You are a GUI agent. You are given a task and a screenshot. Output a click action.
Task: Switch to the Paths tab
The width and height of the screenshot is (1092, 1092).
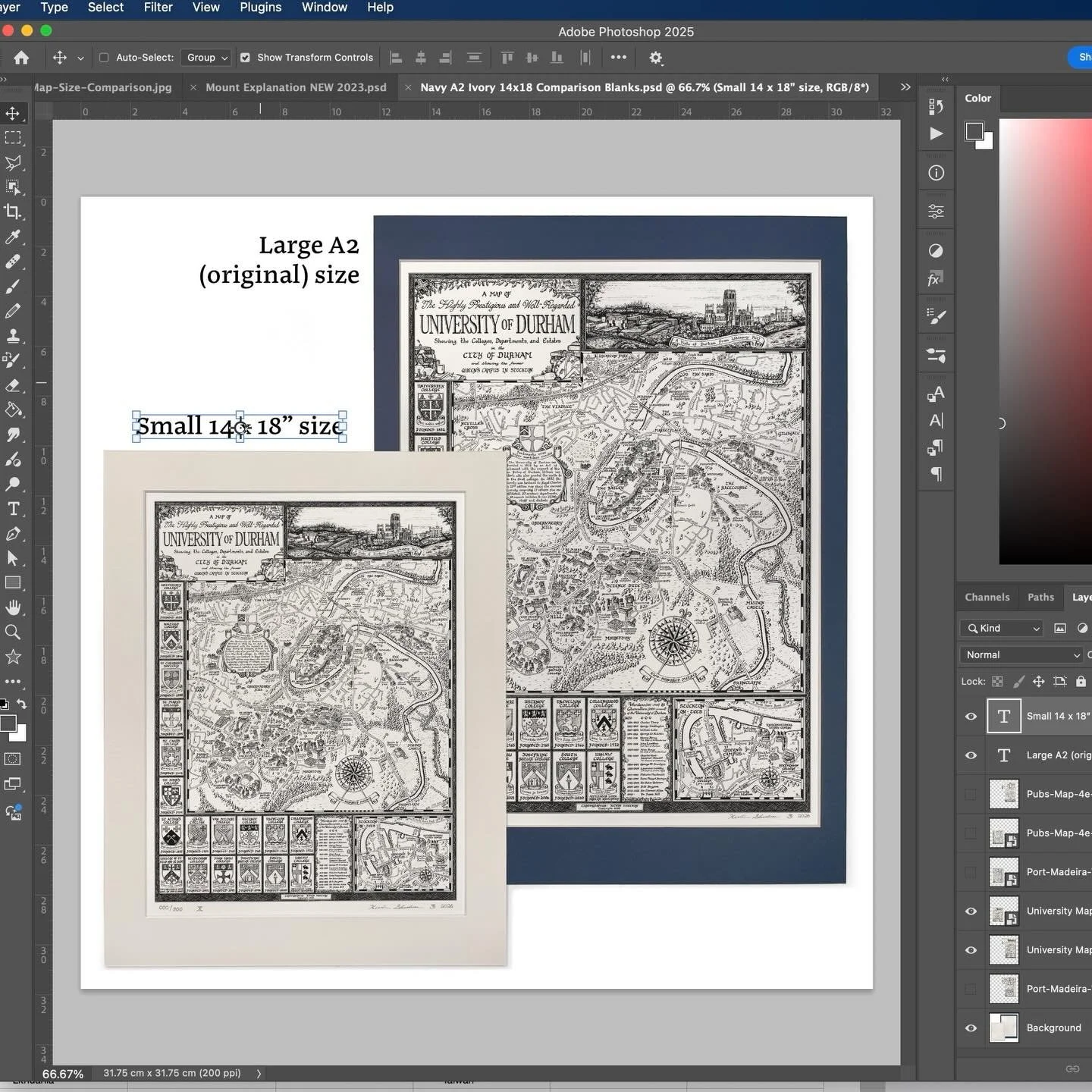coord(1040,598)
